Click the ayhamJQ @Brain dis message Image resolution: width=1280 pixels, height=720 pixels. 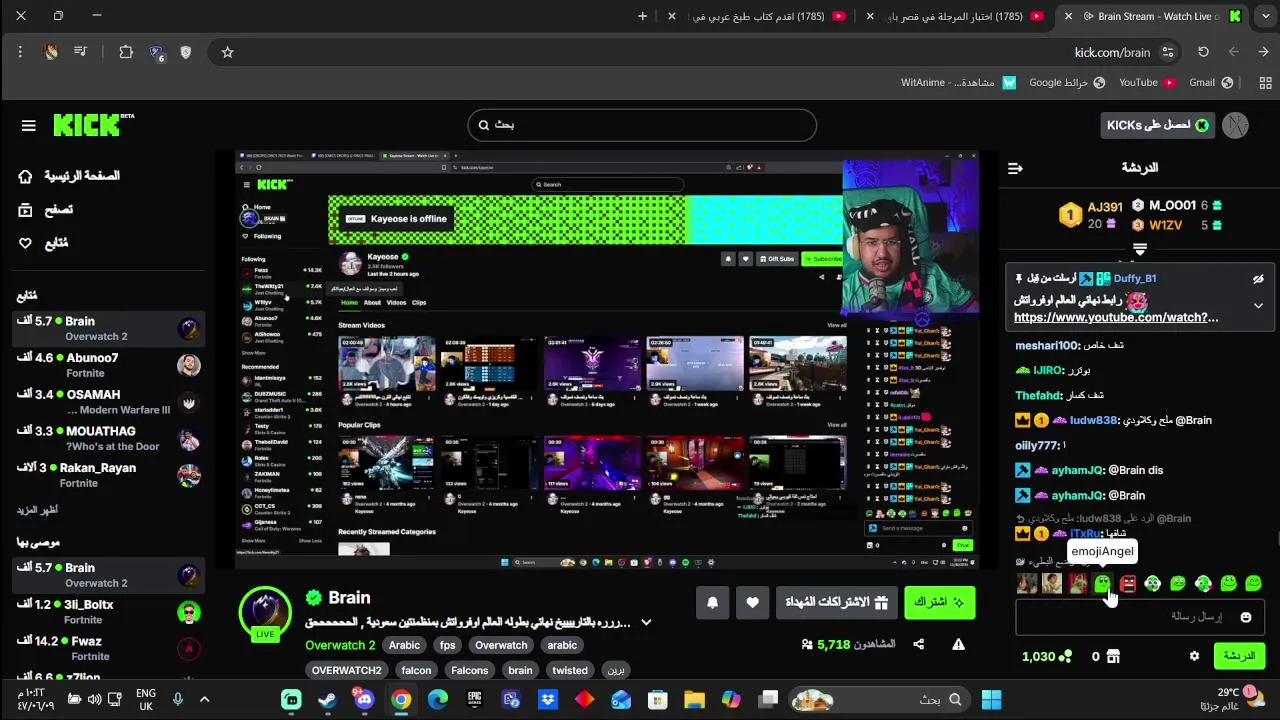1089,470
